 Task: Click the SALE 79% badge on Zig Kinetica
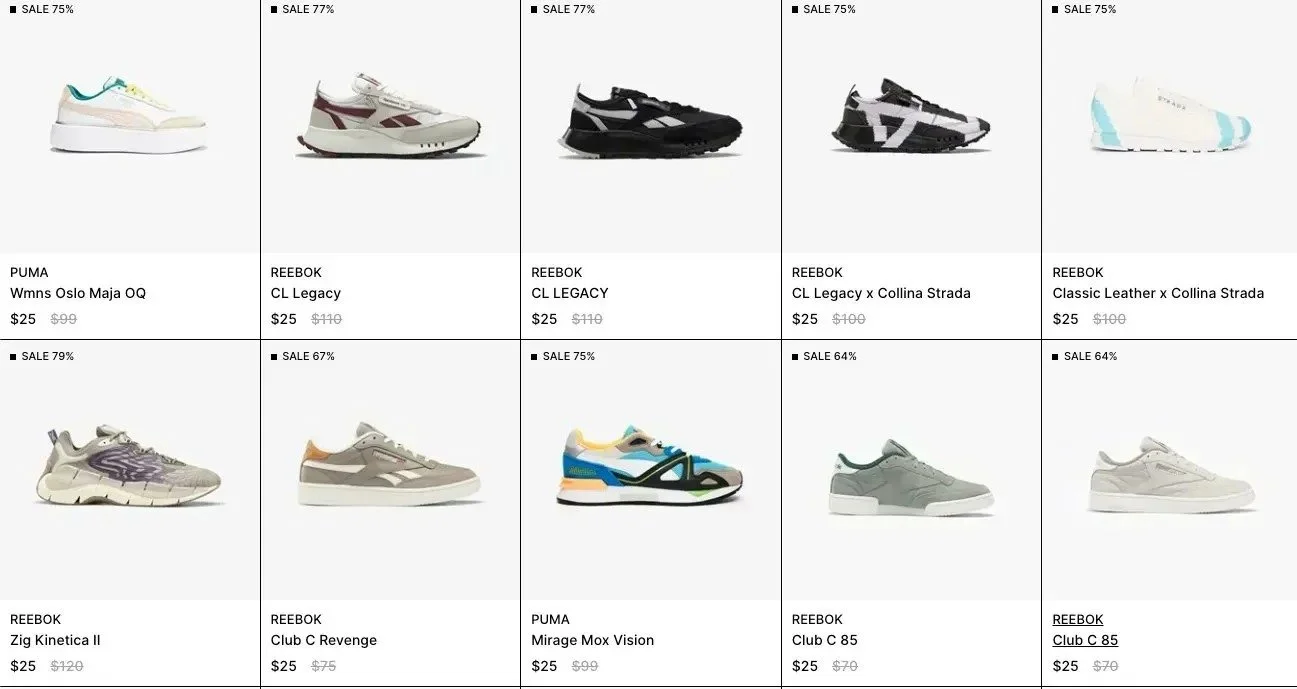tap(42, 356)
